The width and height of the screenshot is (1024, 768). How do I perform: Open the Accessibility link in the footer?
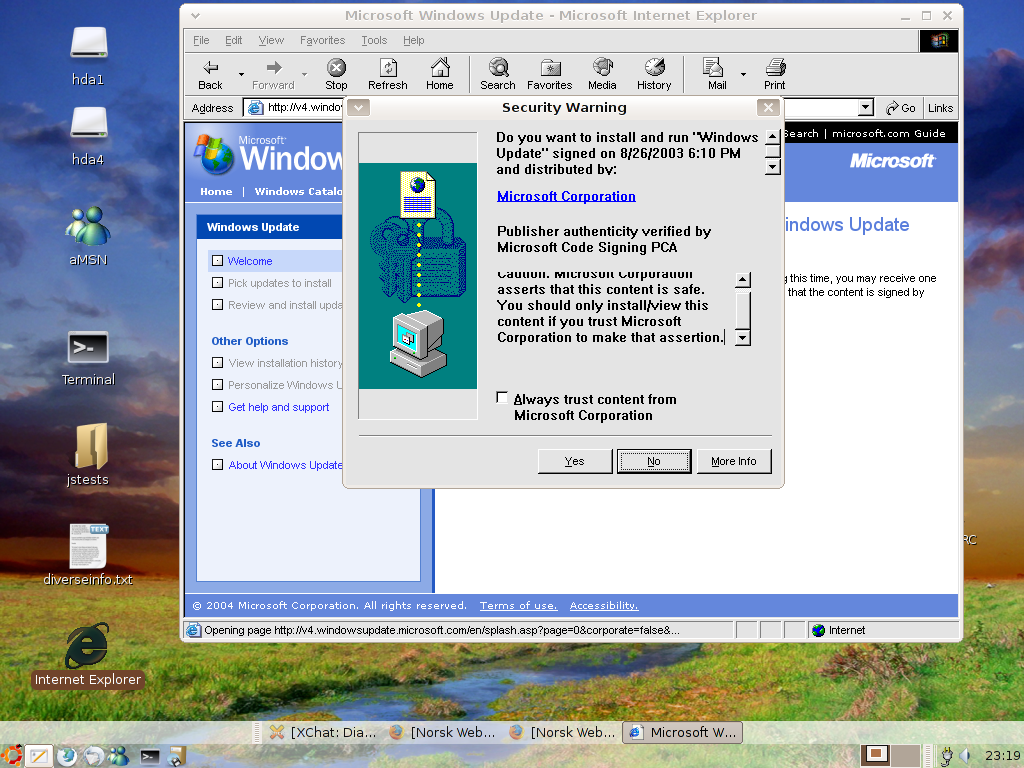point(604,605)
